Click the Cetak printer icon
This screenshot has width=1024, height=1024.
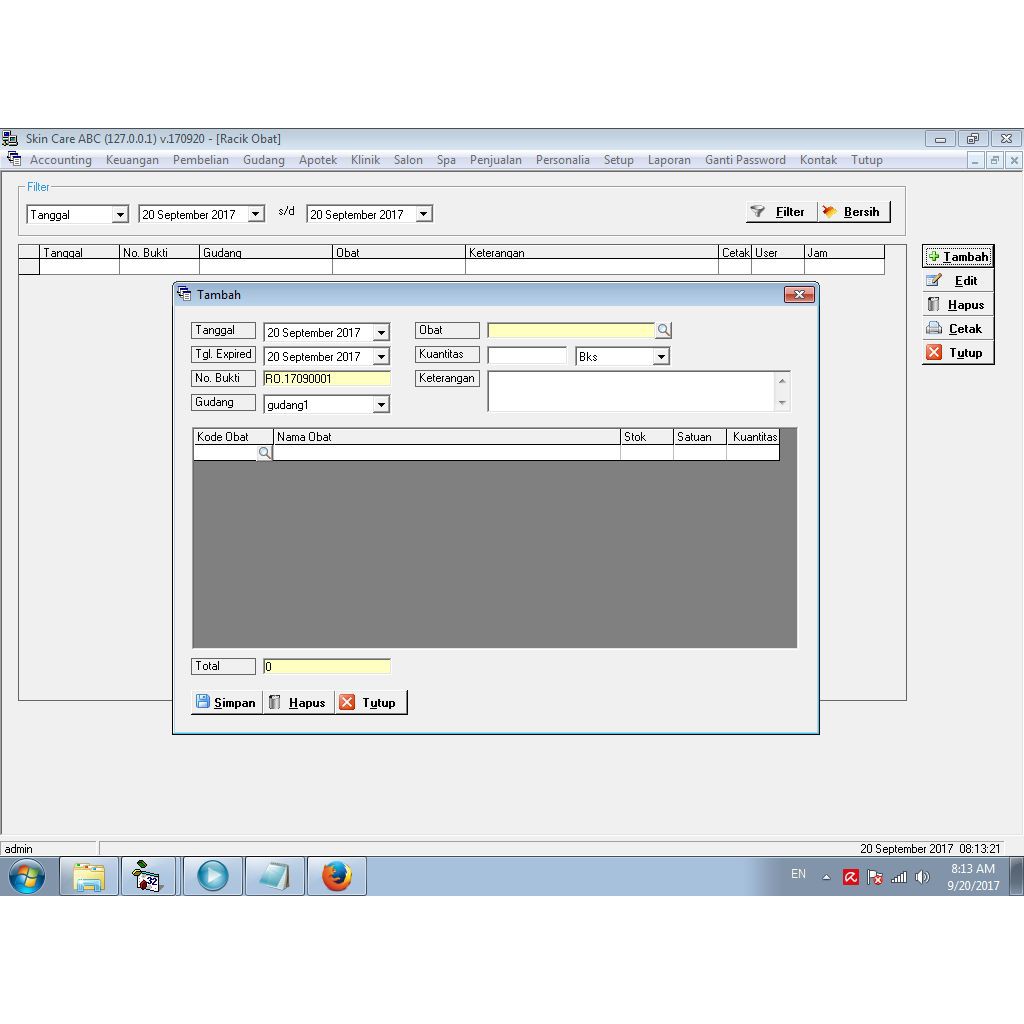pos(934,328)
